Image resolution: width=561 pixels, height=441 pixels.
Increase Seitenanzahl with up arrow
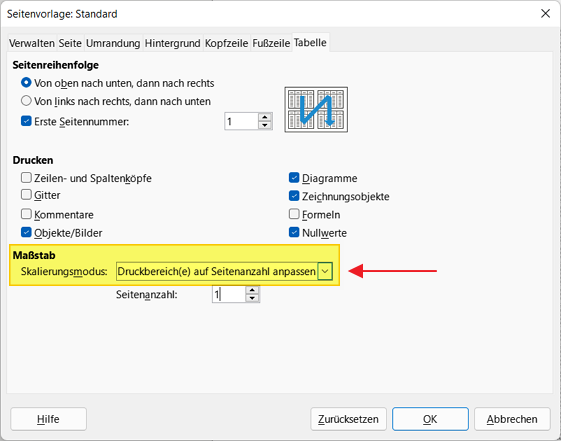coord(252,290)
